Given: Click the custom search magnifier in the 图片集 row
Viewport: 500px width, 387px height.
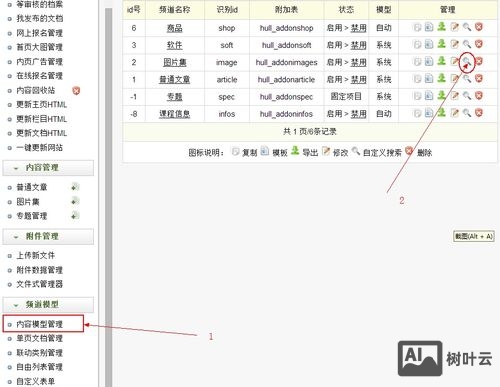Looking at the screenshot, I should [467, 61].
